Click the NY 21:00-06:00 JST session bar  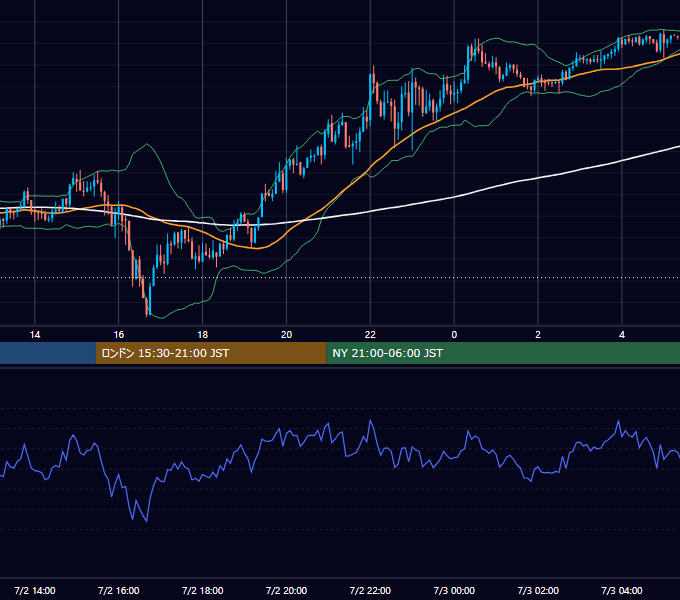pos(503,353)
